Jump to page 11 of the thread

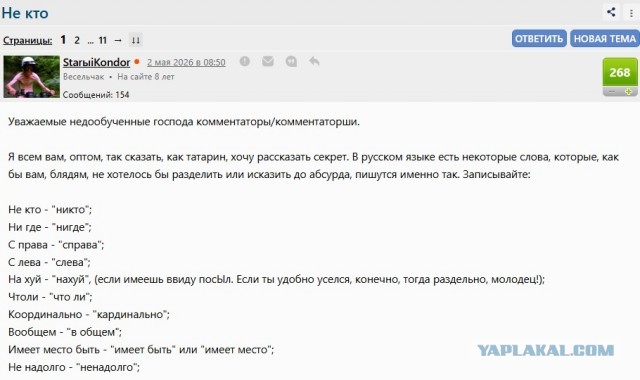point(102,40)
